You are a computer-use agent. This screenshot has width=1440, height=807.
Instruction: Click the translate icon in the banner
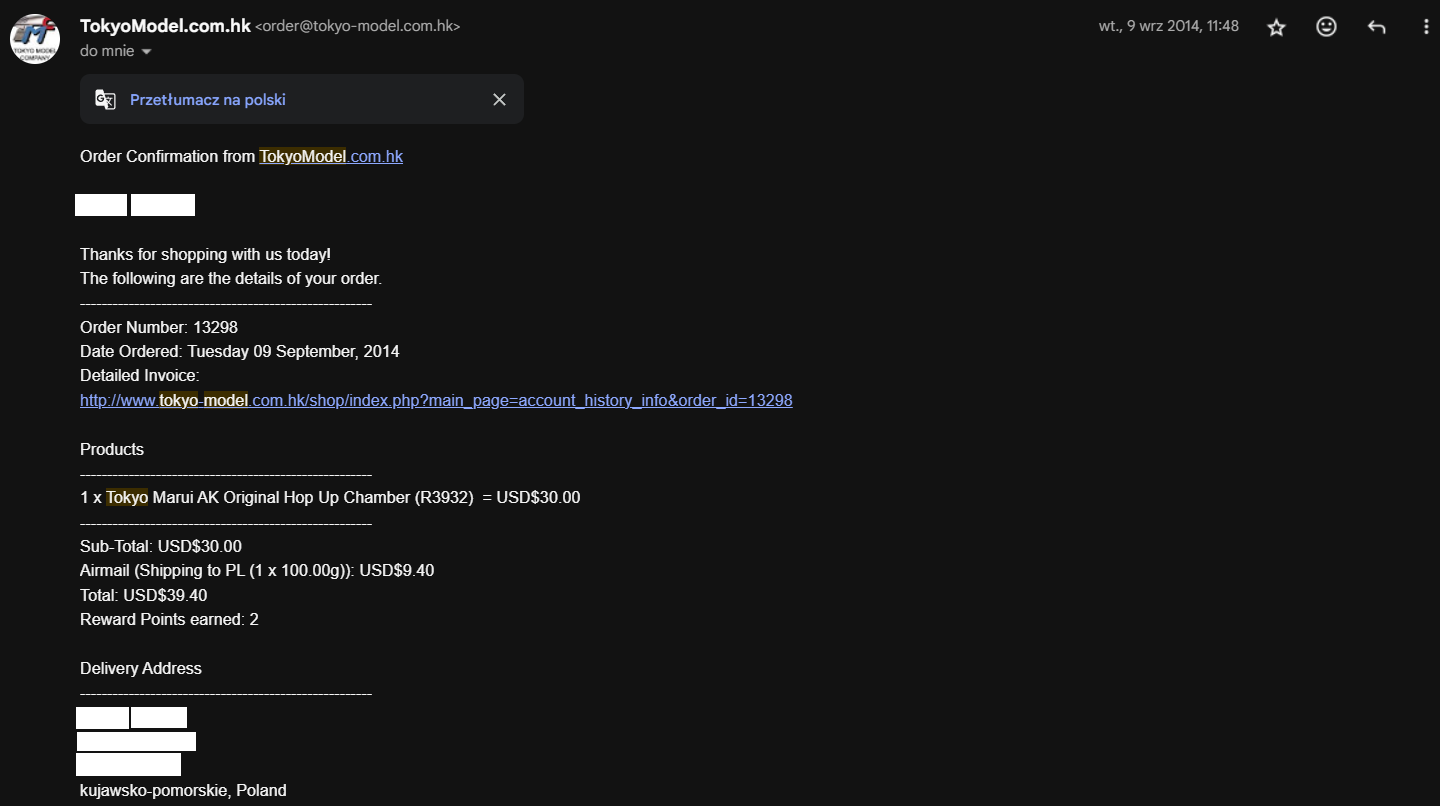[x=105, y=99]
